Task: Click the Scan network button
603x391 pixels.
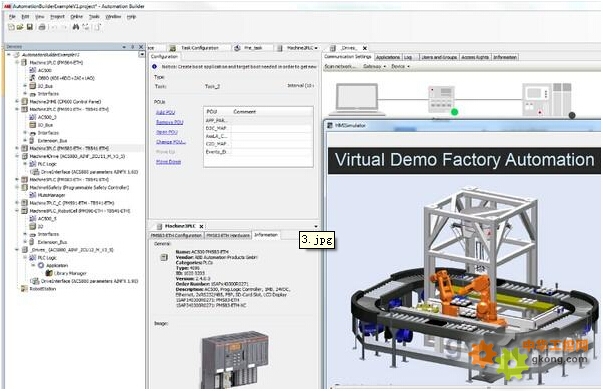Action: [x=339, y=67]
